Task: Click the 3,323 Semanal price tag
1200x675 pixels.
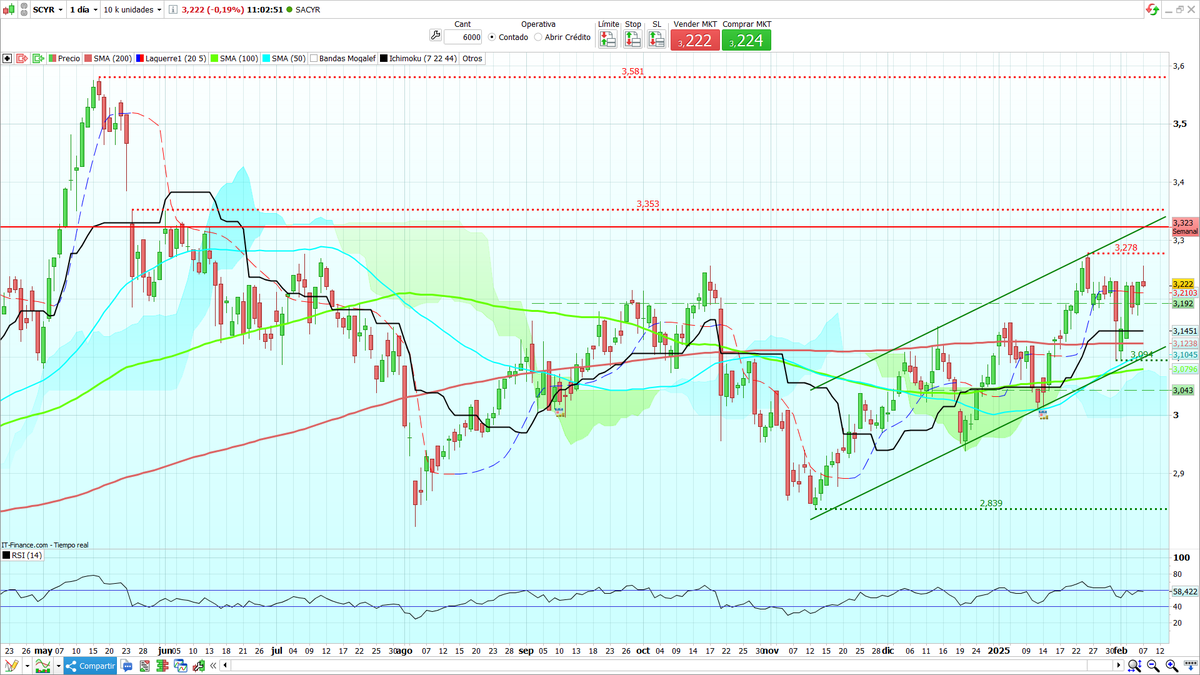Action: coord(1183,226)
